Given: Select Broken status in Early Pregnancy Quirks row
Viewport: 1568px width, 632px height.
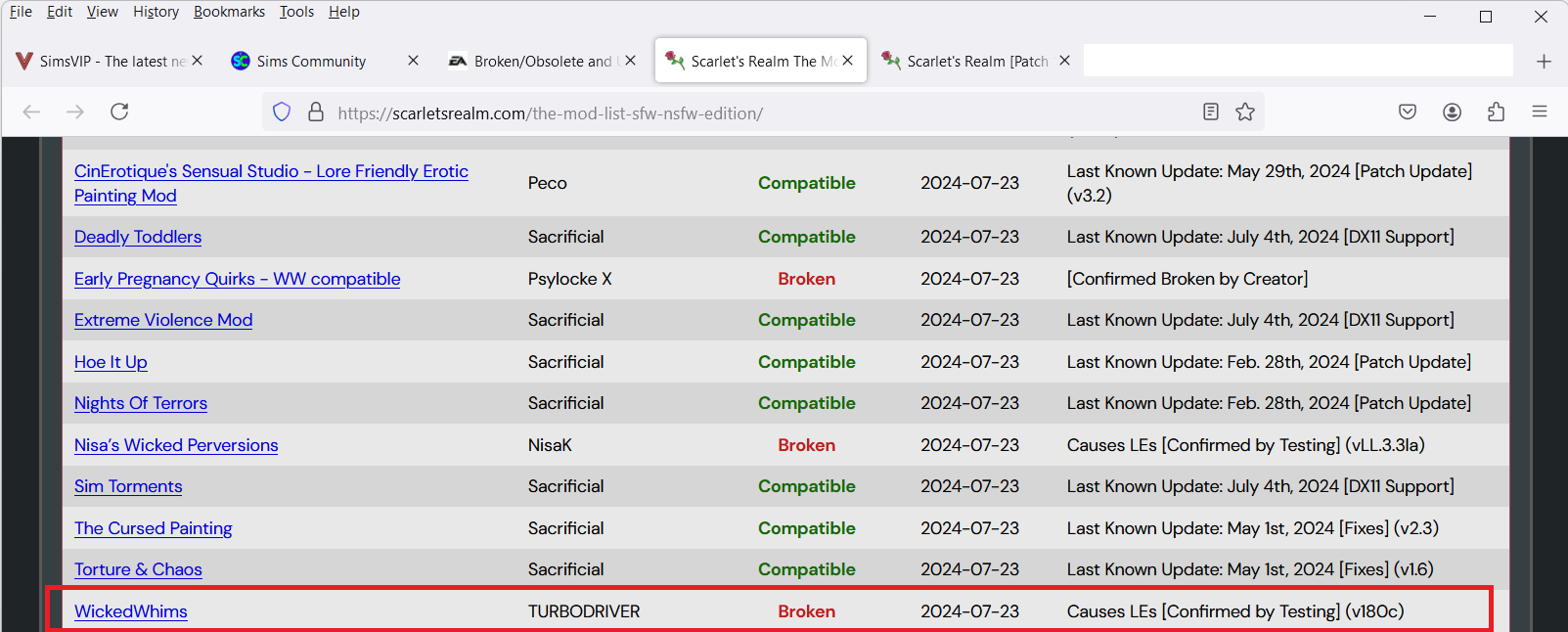Looking at the screenshot, I should pyautogui.click(x=807, y=279).
